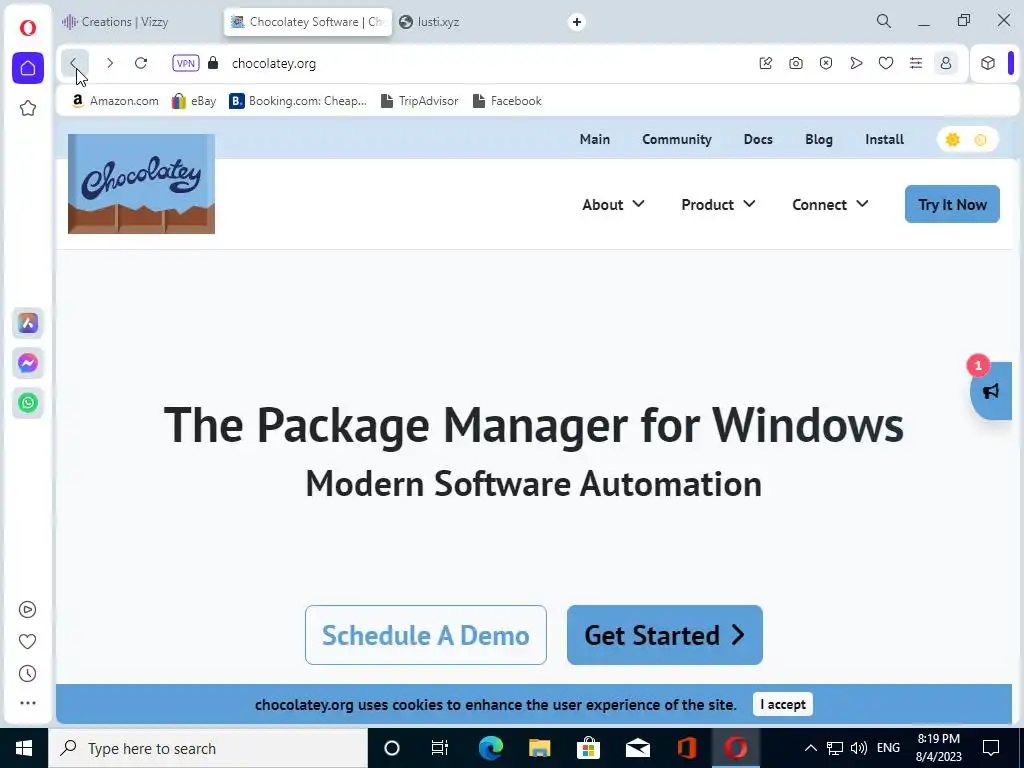Toggle the light/dark theme switch
This screenshot has height=768, width=1024.
pyautogui.click(x=967, y=140)
